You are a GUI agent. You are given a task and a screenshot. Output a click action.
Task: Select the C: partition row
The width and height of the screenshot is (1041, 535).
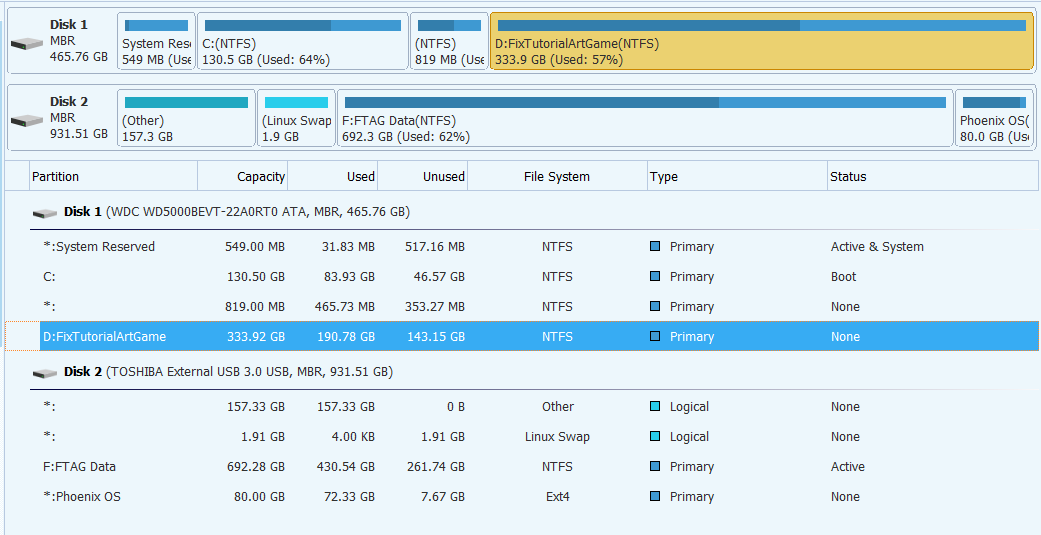[522, 276]
